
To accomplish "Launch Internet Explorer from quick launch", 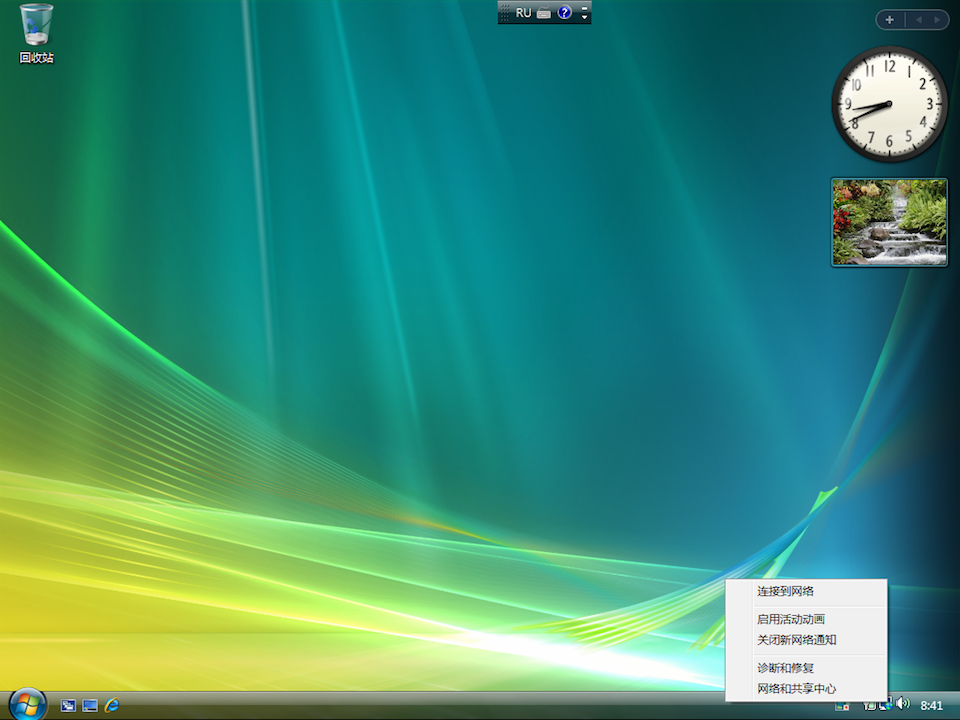I will 112,705.
